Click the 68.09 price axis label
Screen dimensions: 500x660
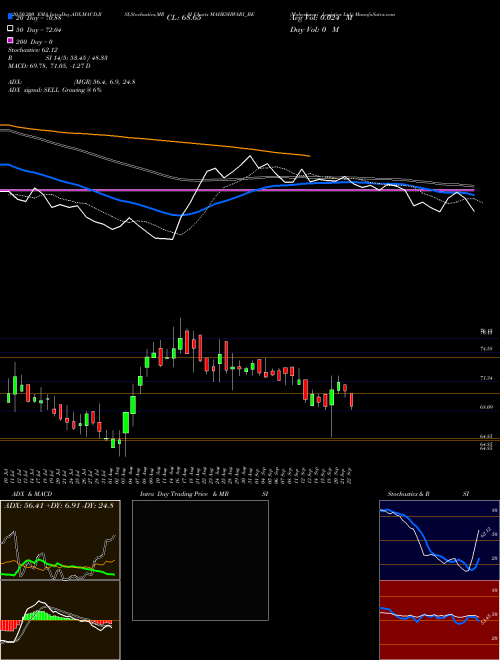click(x=486, y=407)
